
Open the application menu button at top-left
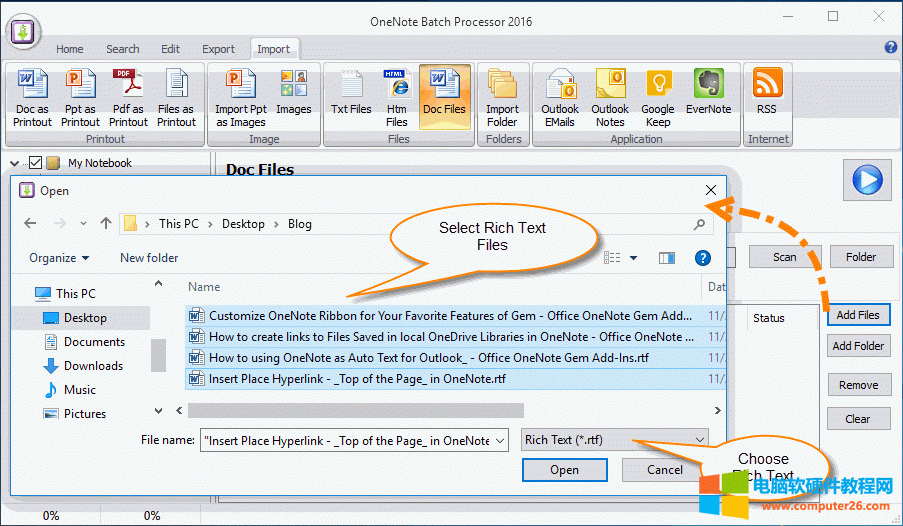(x=24, y=31)
